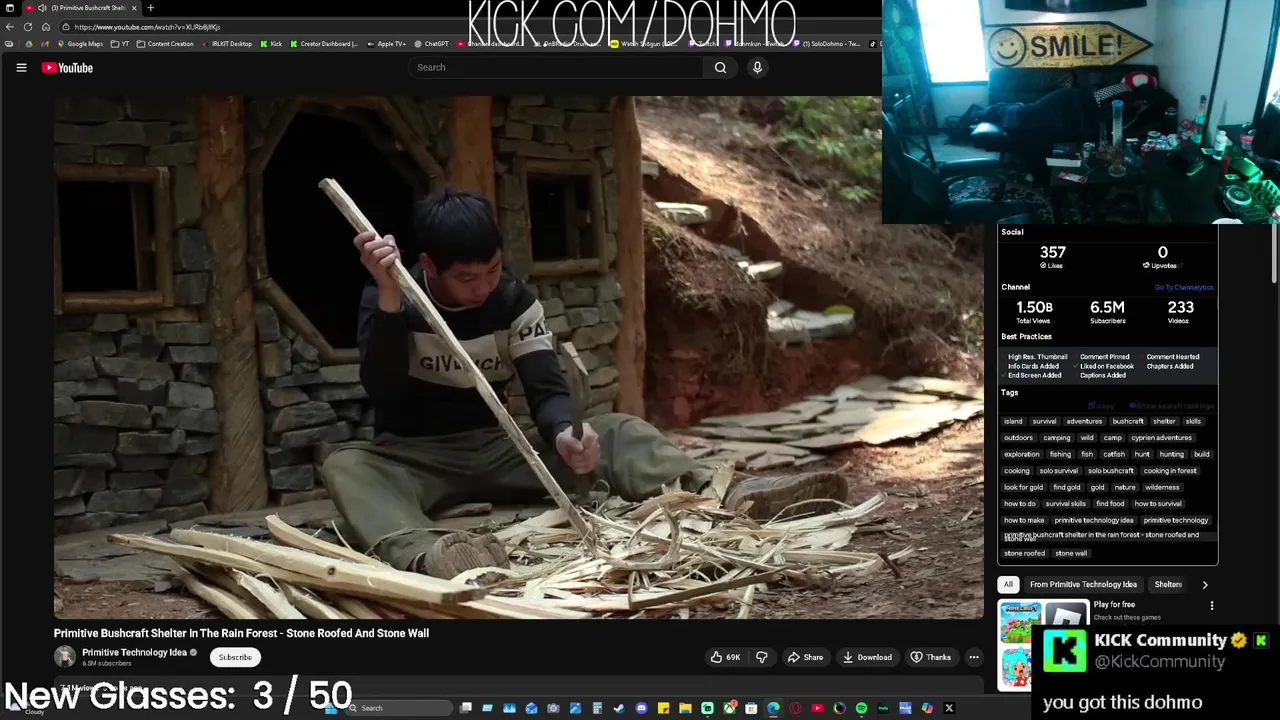Follow the Go To Channelytics link

click(1184, 288)
